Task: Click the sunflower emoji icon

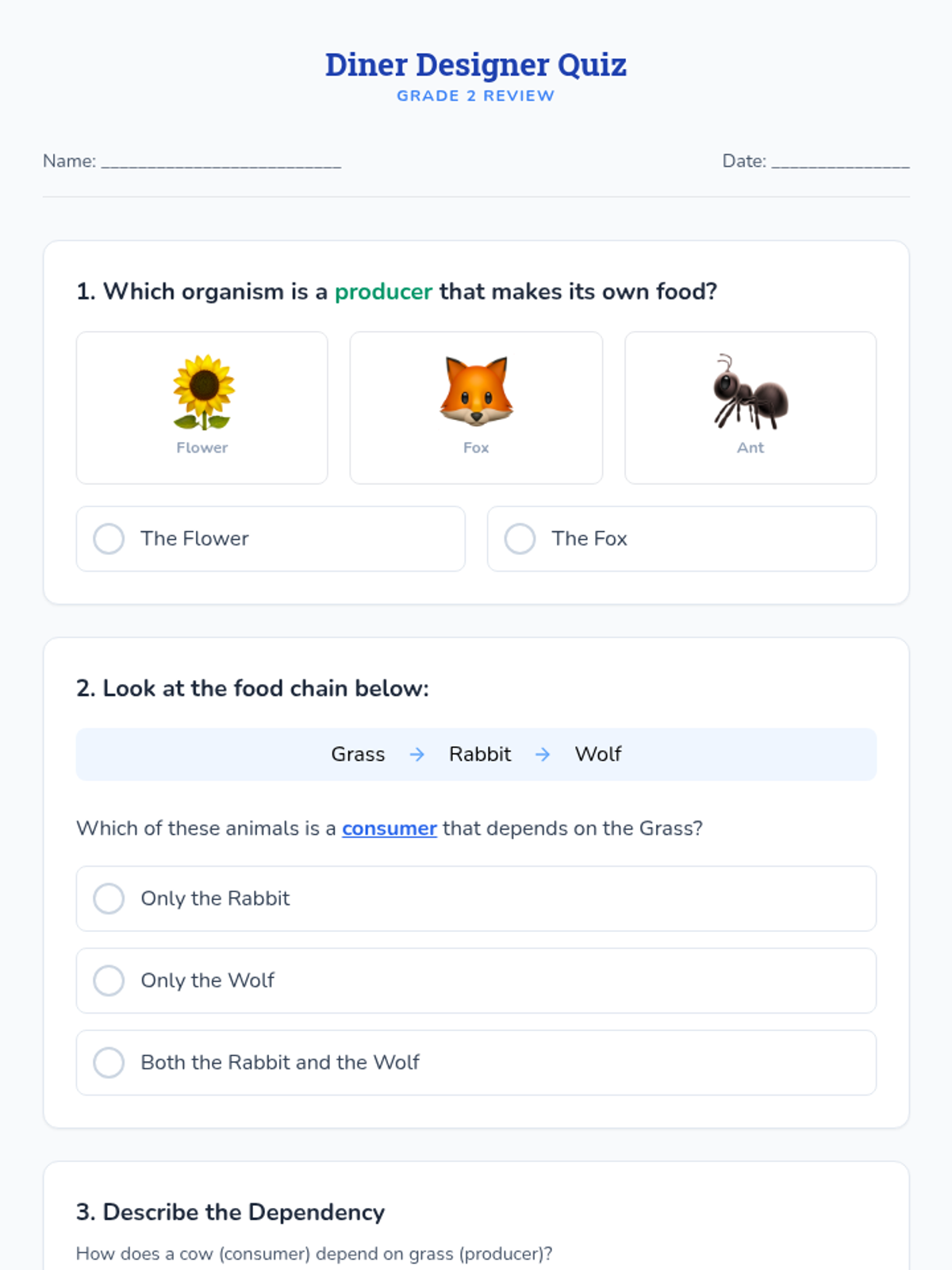Action: (x=203, y=391)
